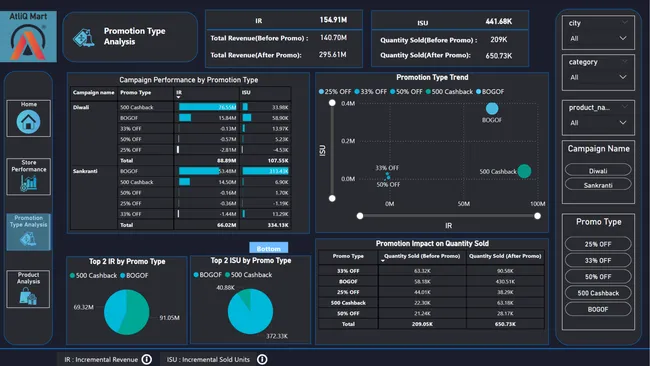Click Quantity Sold (After Promo) column header

505,256
